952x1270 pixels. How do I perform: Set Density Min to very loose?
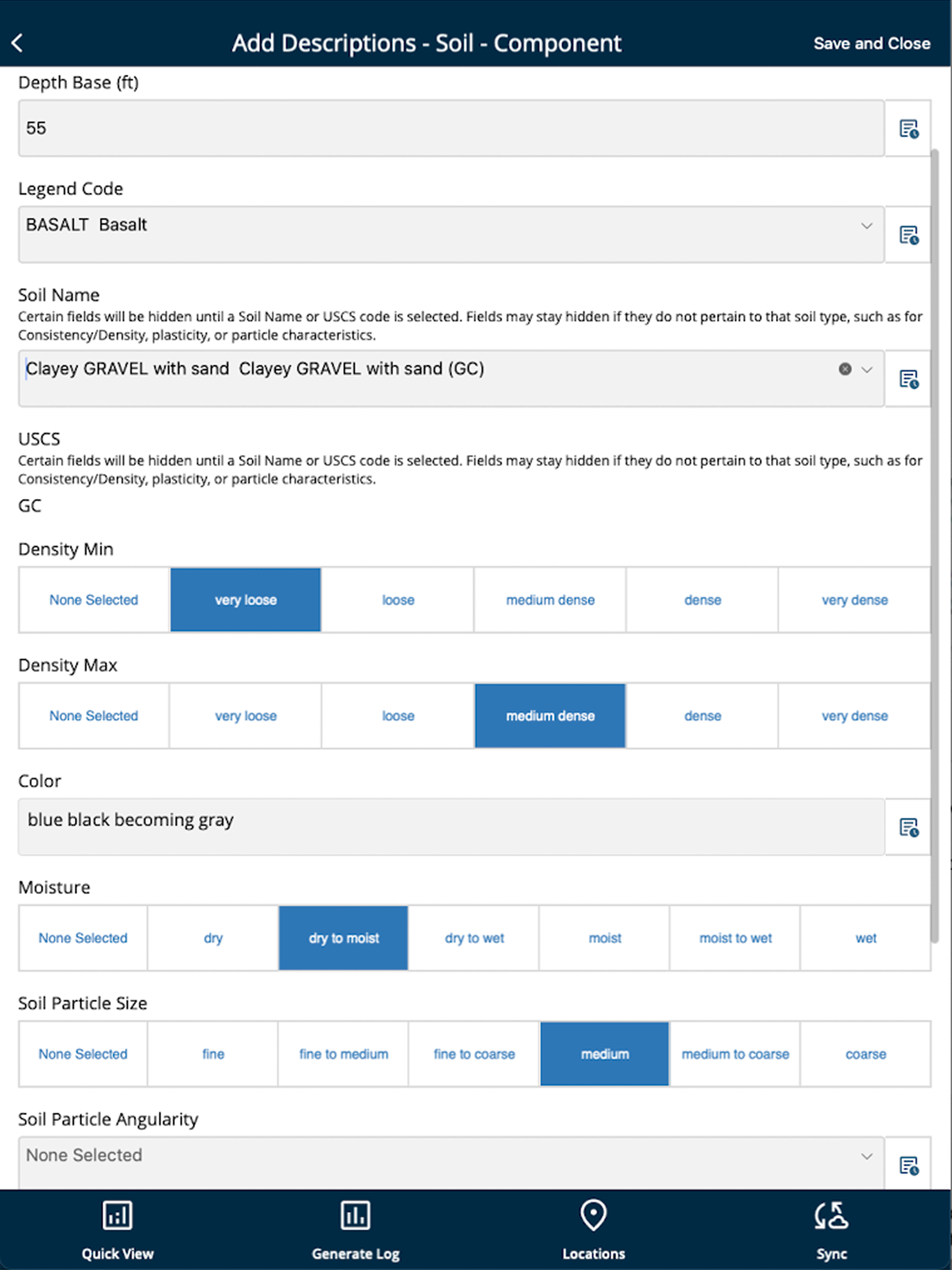click(245, 600)
